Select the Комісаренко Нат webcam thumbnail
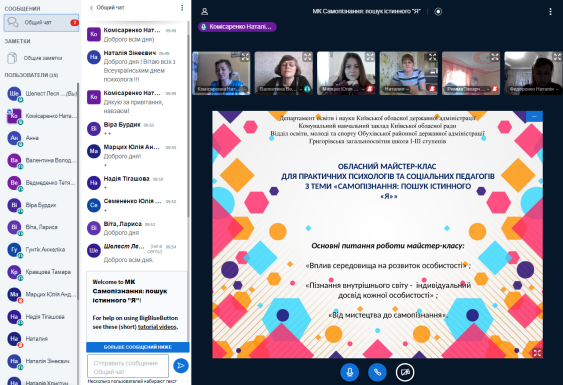 pos(221,73)
